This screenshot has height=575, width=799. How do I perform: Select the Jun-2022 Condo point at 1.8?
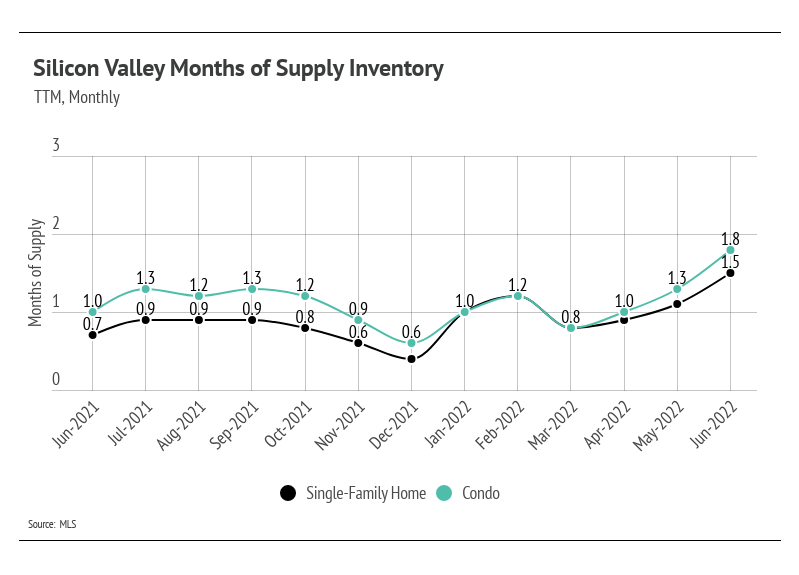pyautogui.click(x=730, y=250)
